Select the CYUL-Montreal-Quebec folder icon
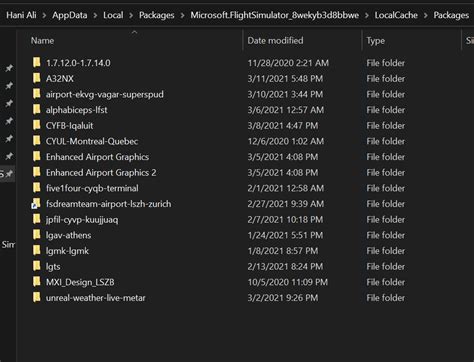This screenshot has height=362, width=474. point(37,141)
